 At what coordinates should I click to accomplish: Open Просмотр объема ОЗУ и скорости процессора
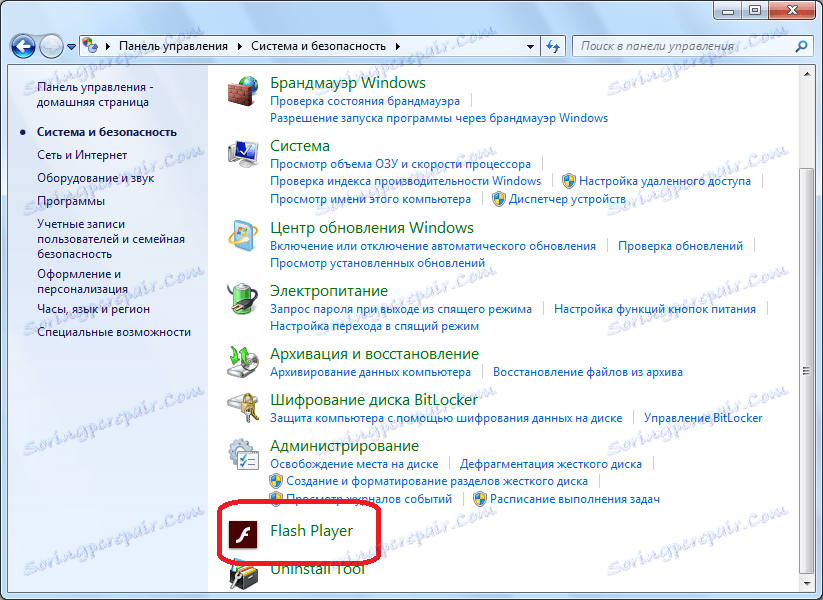(400, 164)
